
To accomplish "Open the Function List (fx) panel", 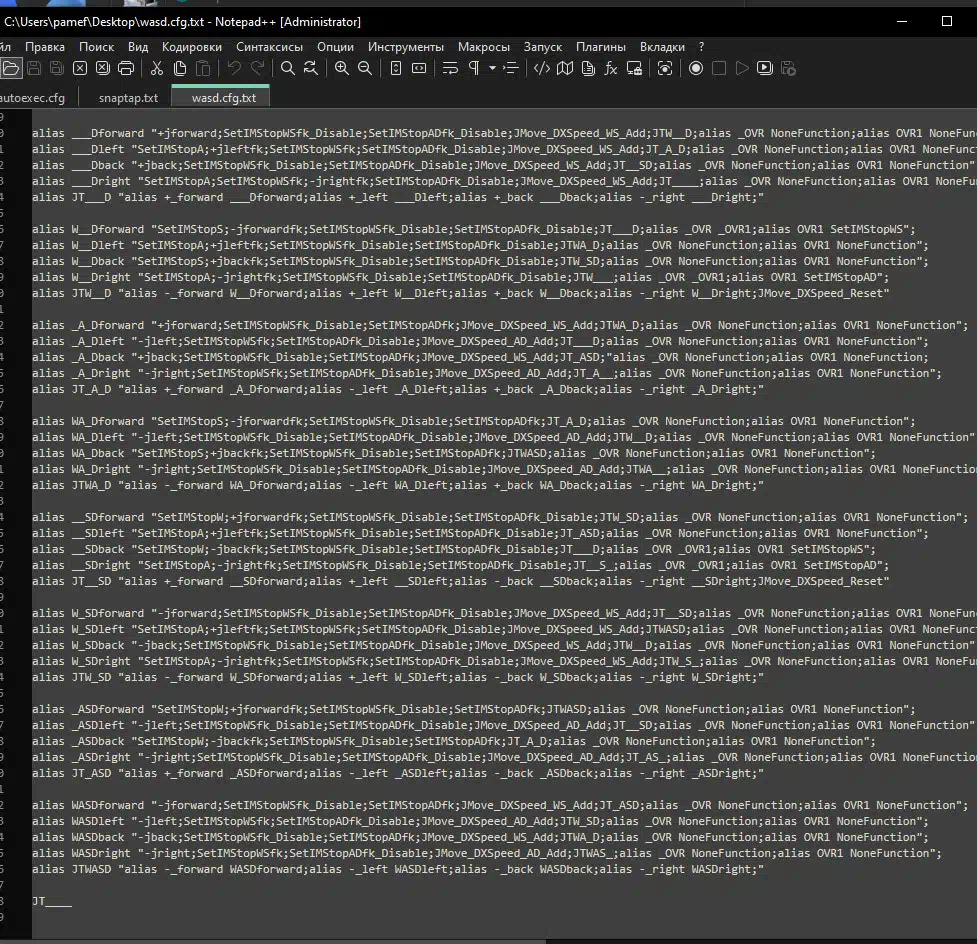I will tap(611, 68).
